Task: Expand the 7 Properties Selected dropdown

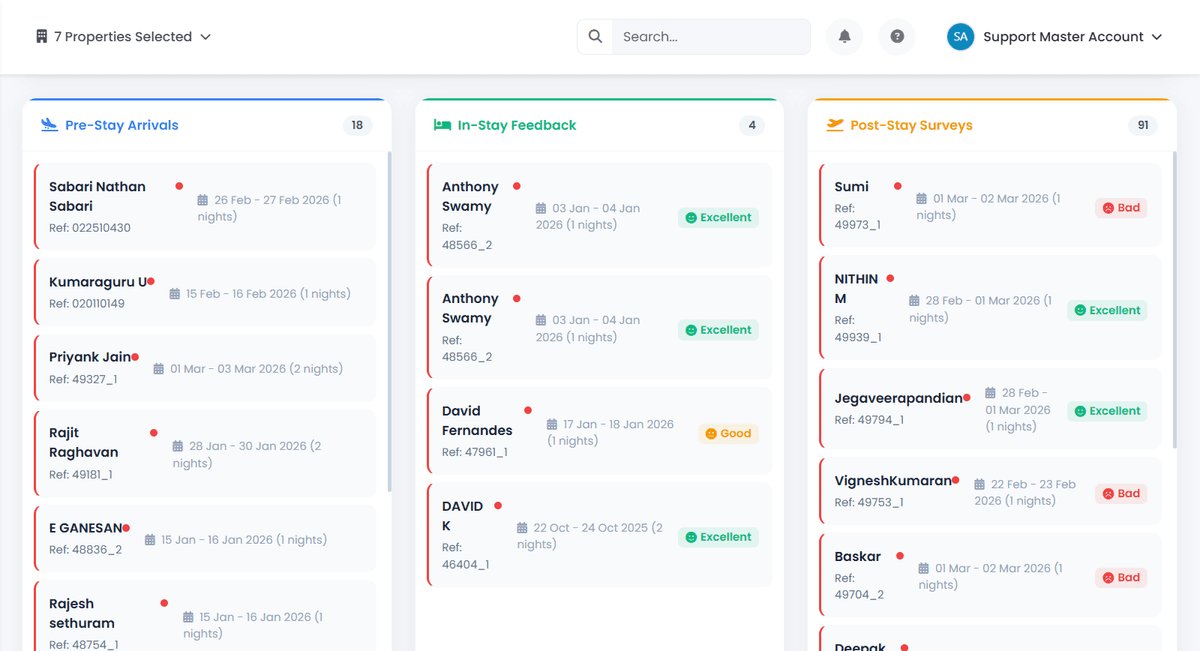Action: tap(206, 36)
